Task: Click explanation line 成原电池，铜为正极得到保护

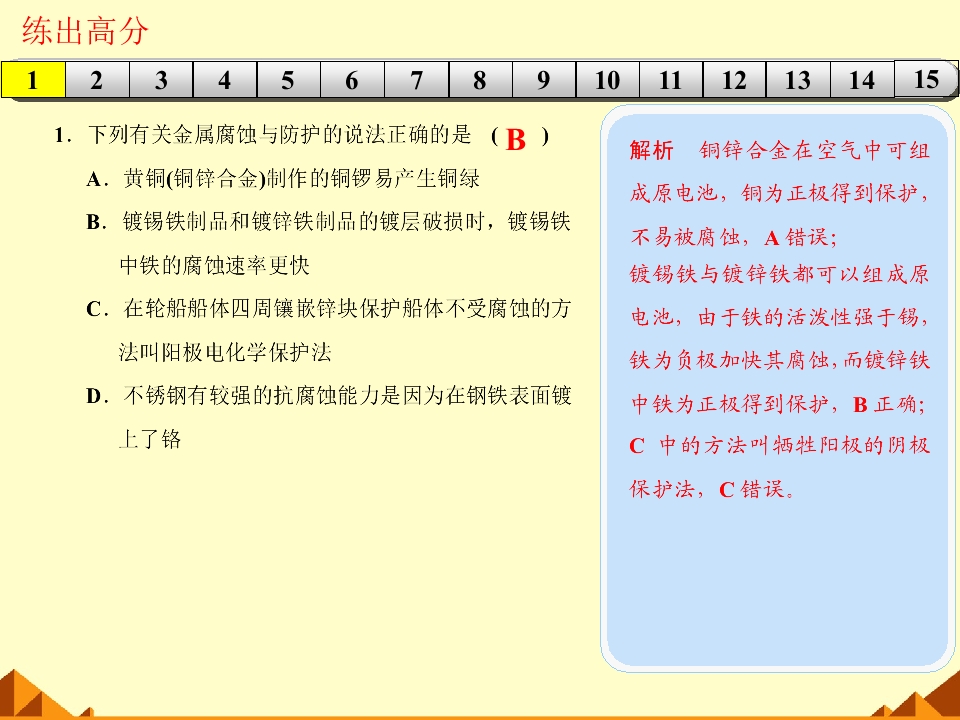Action: pos(779,193)
